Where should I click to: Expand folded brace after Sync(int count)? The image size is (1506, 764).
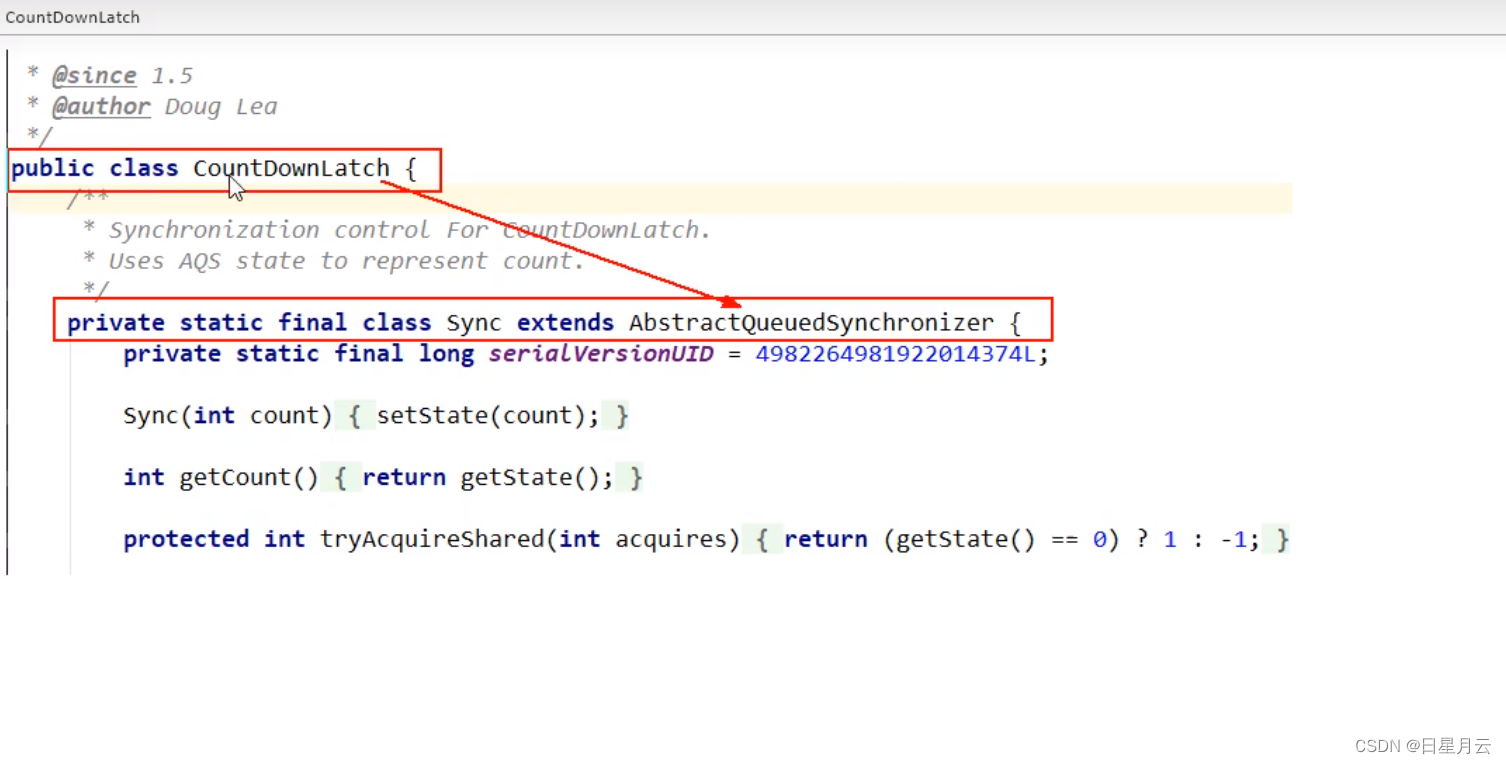coord(355,416)
